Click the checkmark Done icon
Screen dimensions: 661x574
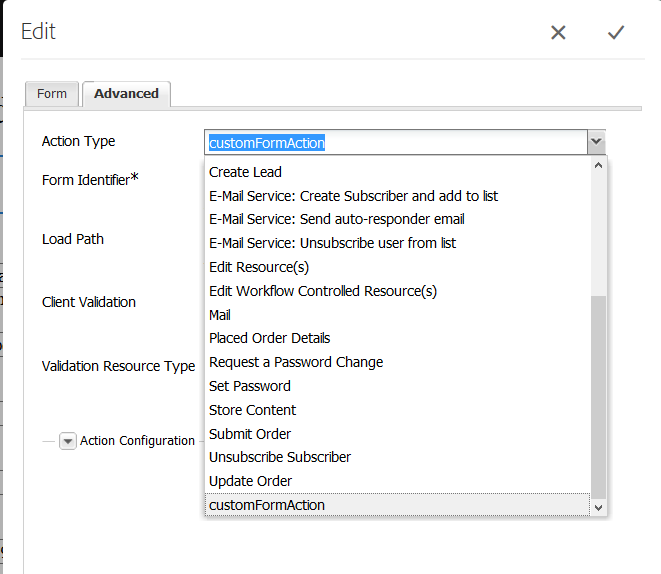616,33
